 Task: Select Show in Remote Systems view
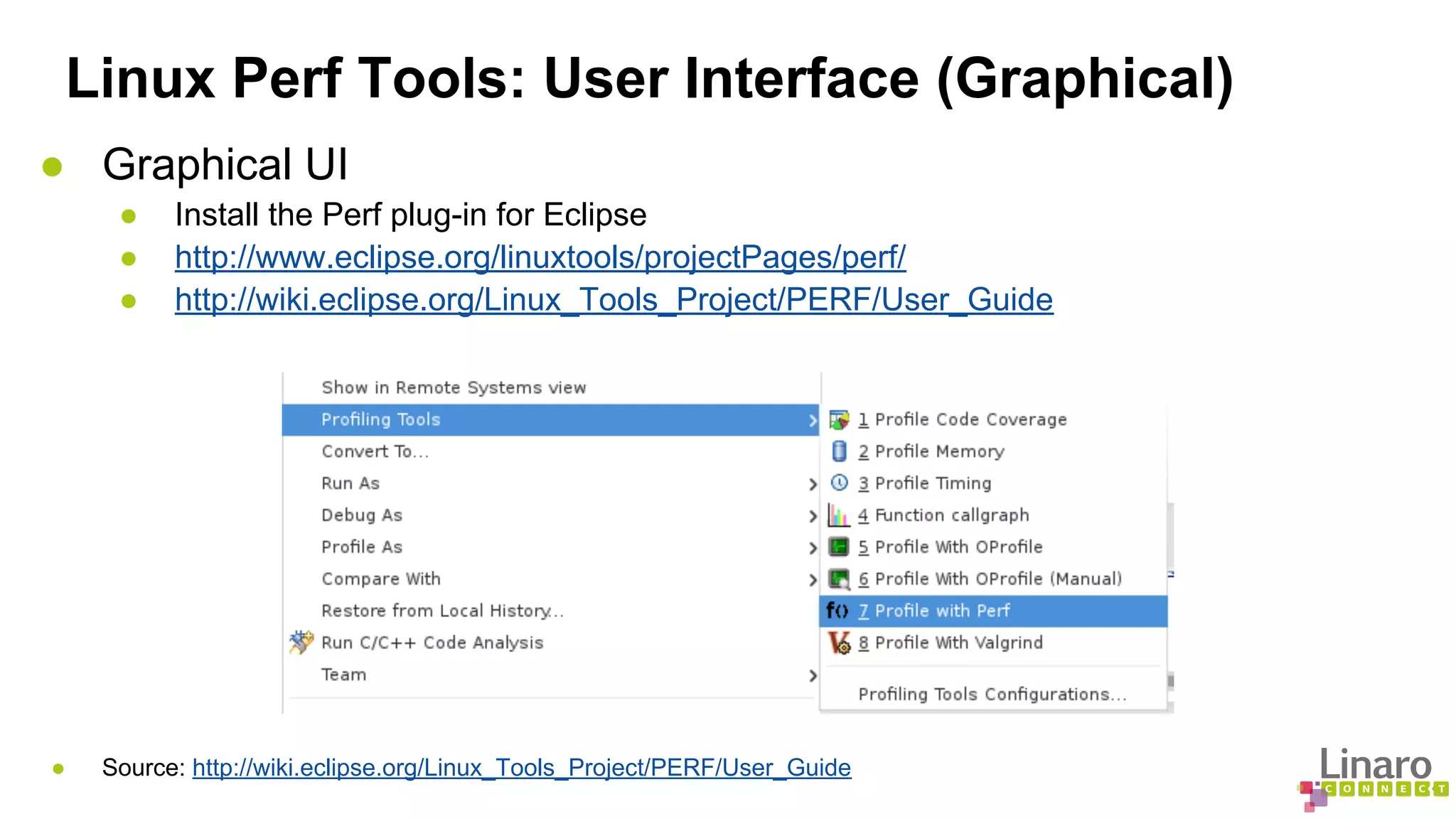click(x=551, y=387)
